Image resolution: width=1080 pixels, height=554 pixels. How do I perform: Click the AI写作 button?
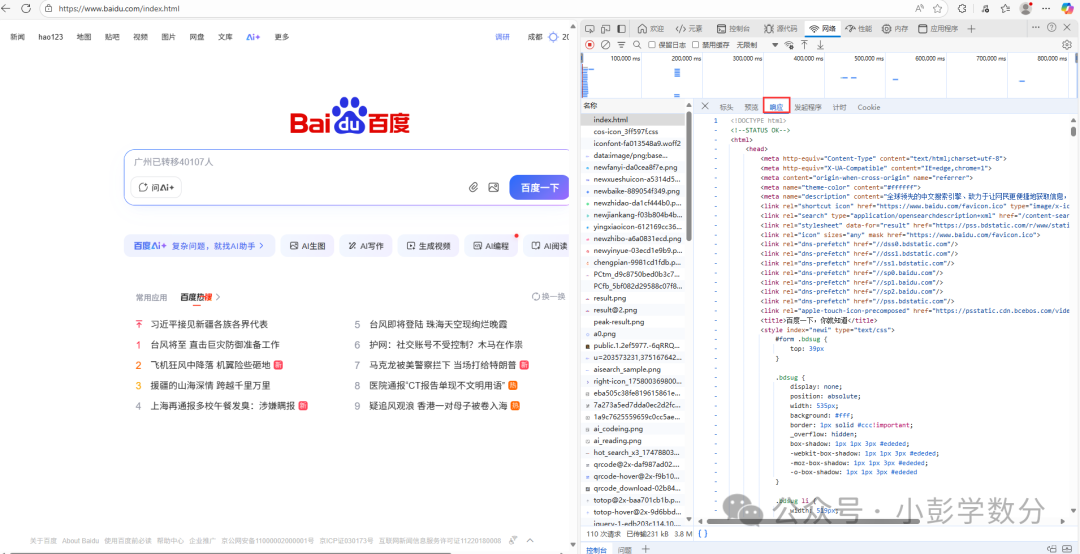click(x=366, y=245)
